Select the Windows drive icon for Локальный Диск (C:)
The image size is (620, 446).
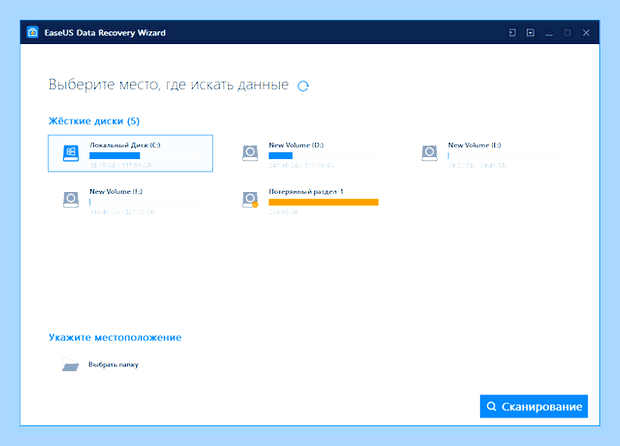point(71,153)
